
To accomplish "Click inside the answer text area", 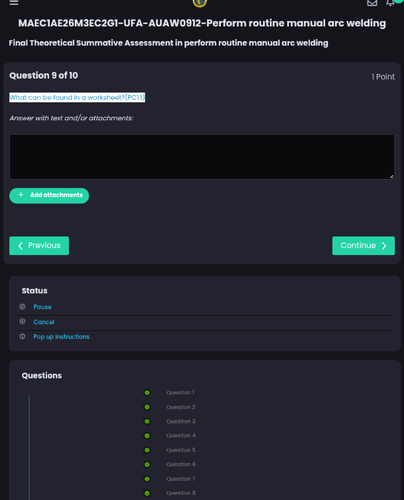I will [x=202, y=157].
